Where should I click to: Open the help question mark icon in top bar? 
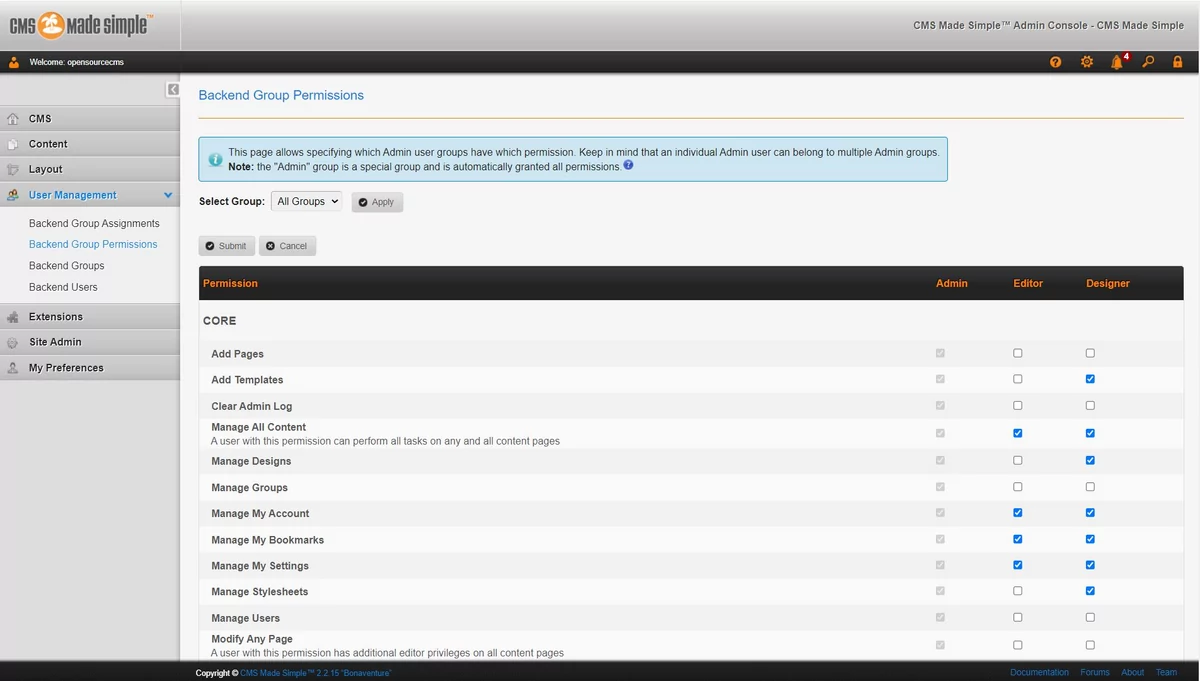click(x=1056, y=62)
